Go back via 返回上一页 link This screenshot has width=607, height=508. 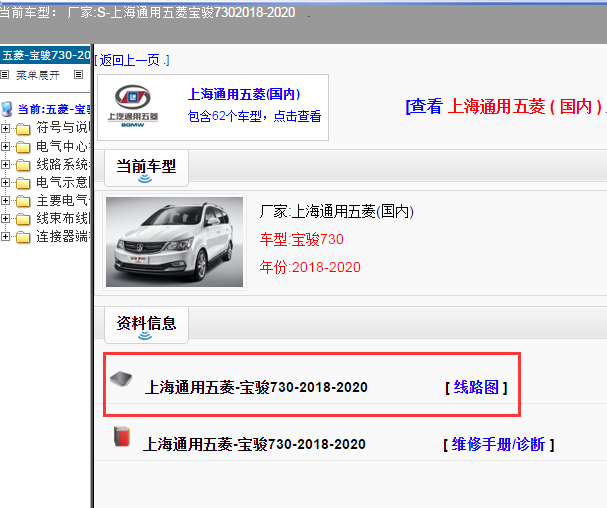pyautogui.click(x=132, y=60)
